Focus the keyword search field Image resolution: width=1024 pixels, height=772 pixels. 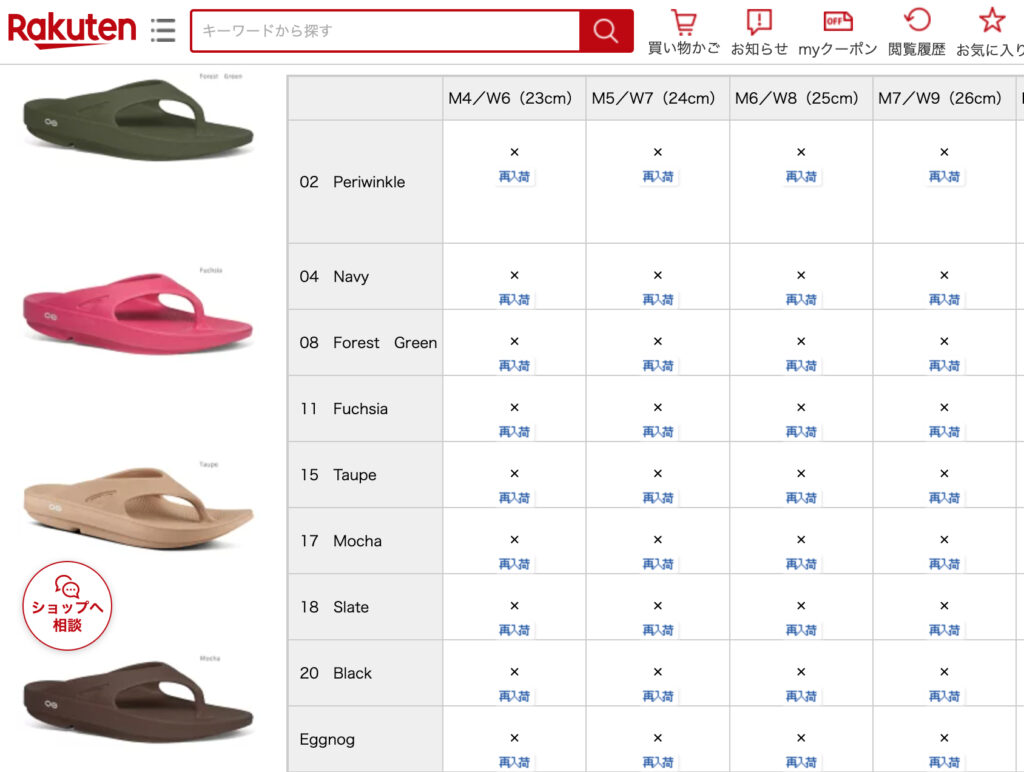click(x=385, y=31)
